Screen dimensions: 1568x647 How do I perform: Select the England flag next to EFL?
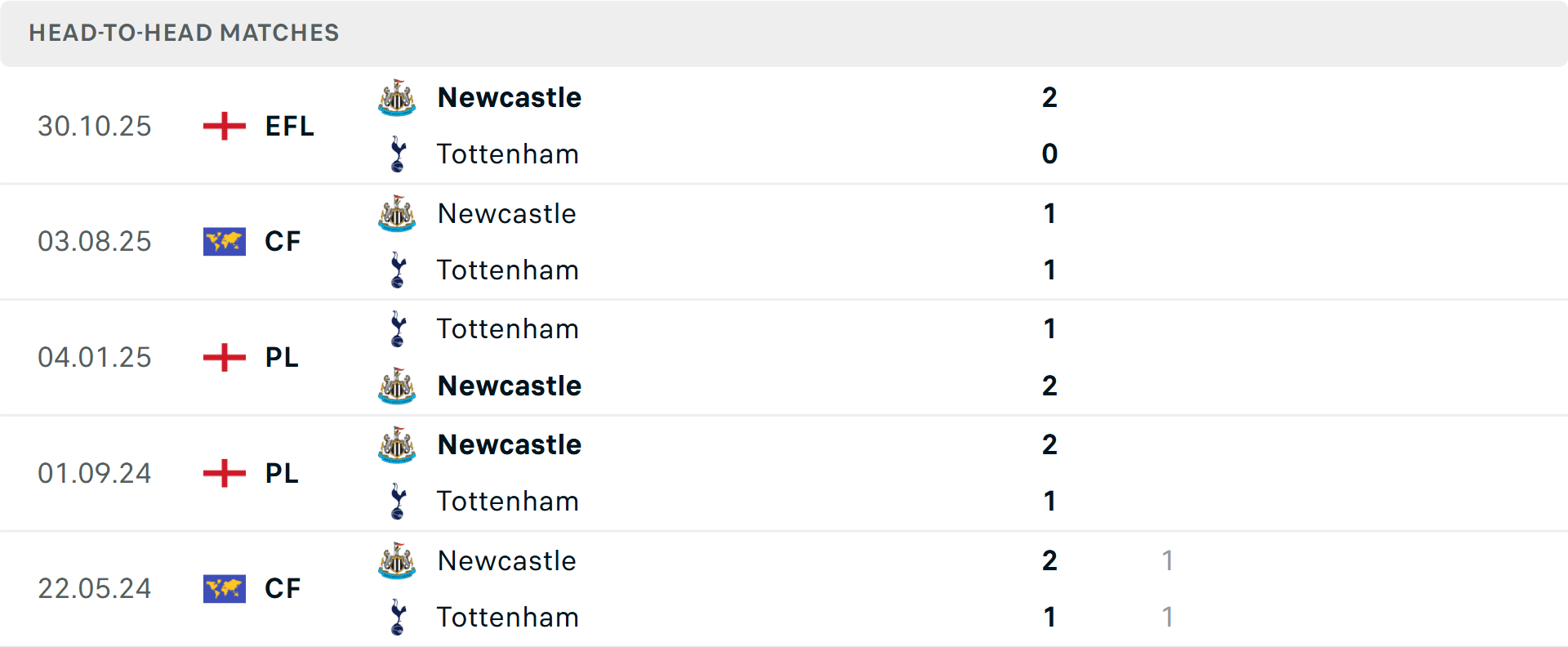(224, 126)
